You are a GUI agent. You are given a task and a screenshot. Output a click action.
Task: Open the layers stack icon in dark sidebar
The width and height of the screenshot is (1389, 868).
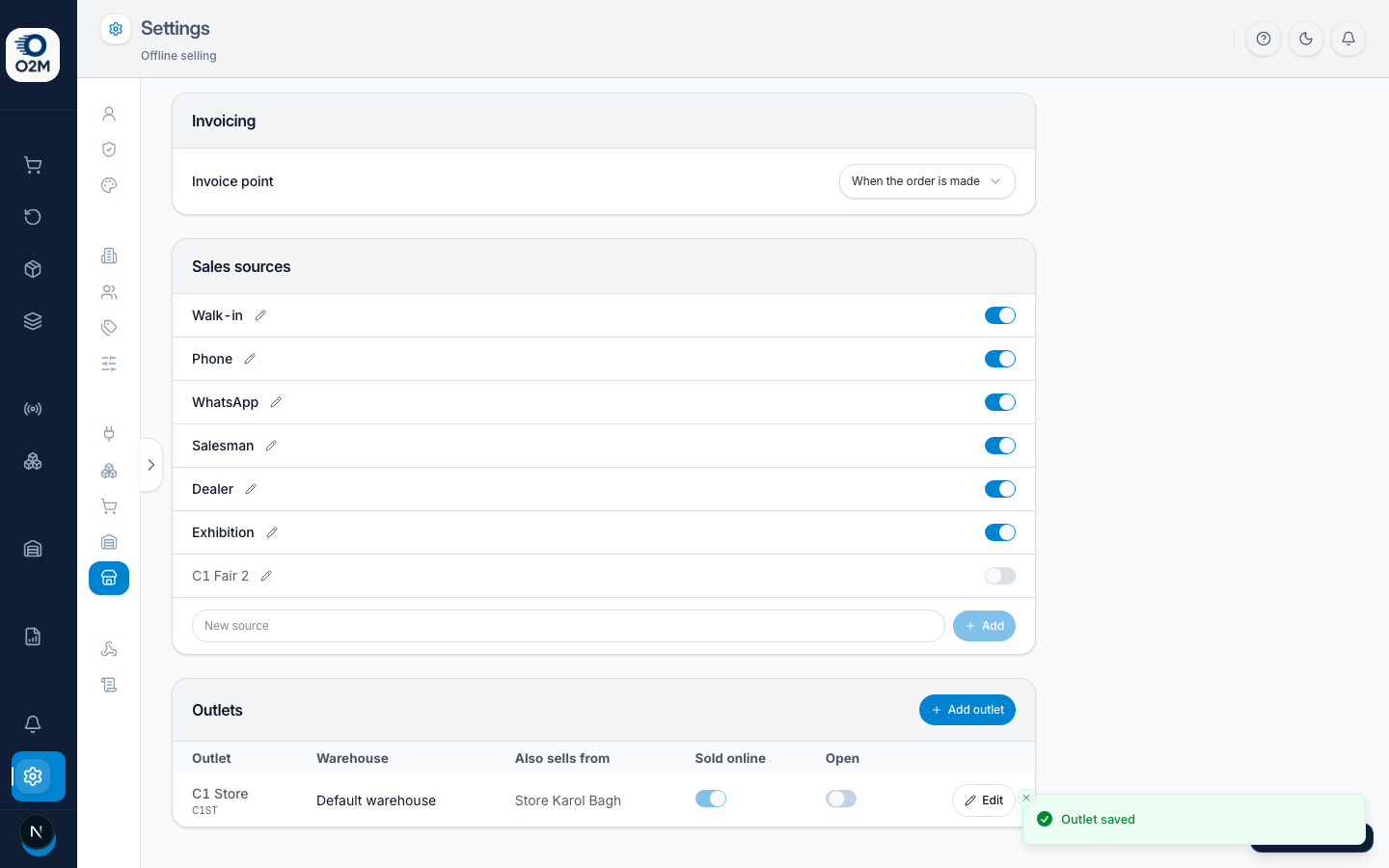click(33, 321)
